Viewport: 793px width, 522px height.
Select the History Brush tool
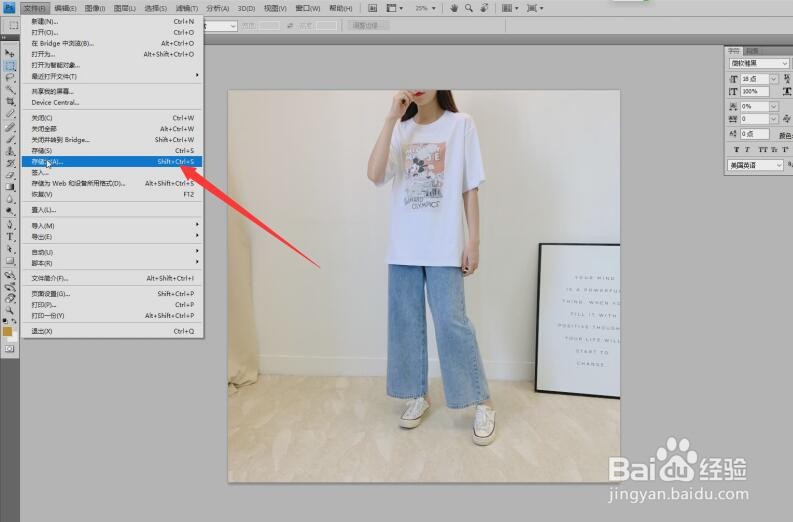pos(10,163)
